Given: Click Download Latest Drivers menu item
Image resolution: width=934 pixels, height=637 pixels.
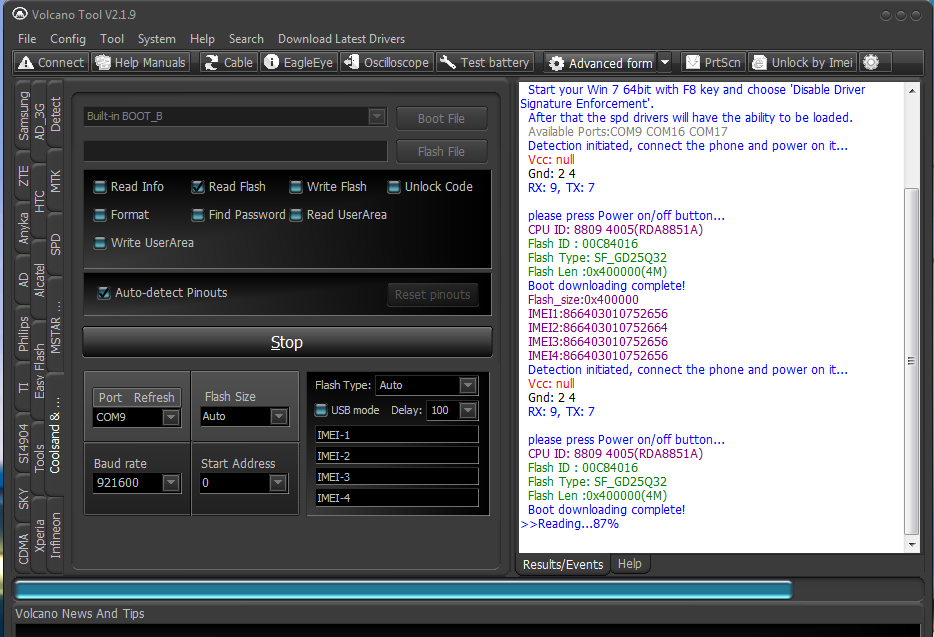Looking at the screenshot, I should tap(341, 39).
